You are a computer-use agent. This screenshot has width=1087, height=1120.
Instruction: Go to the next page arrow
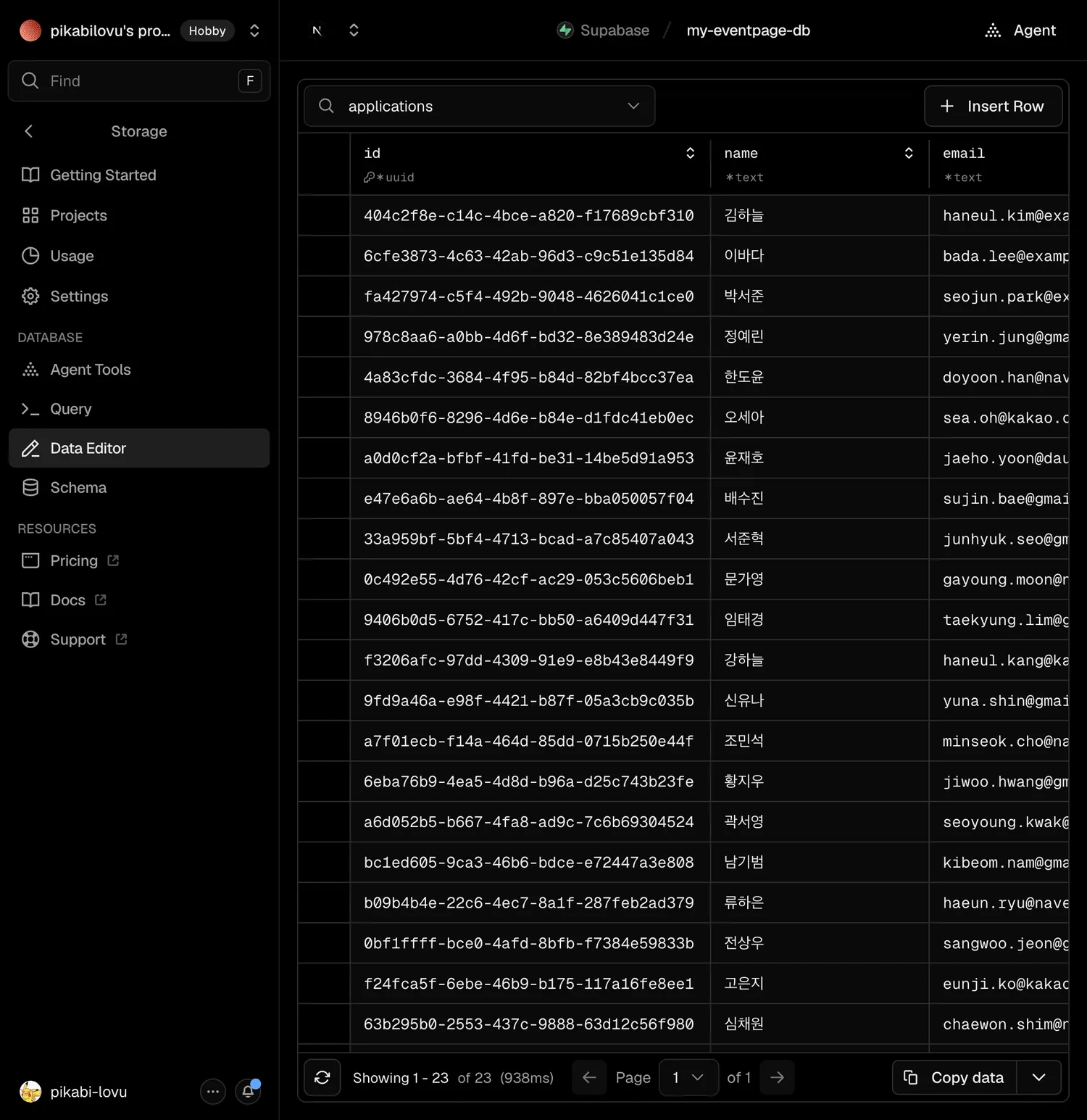click(777, 1077)
